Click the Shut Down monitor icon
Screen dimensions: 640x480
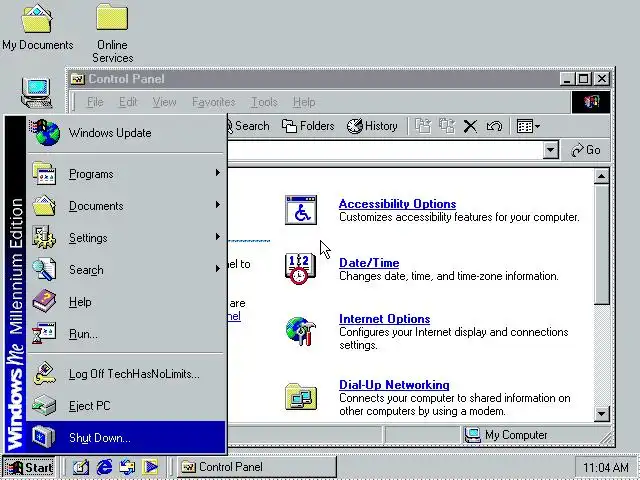pyautogui.click(x=44, y=437)
